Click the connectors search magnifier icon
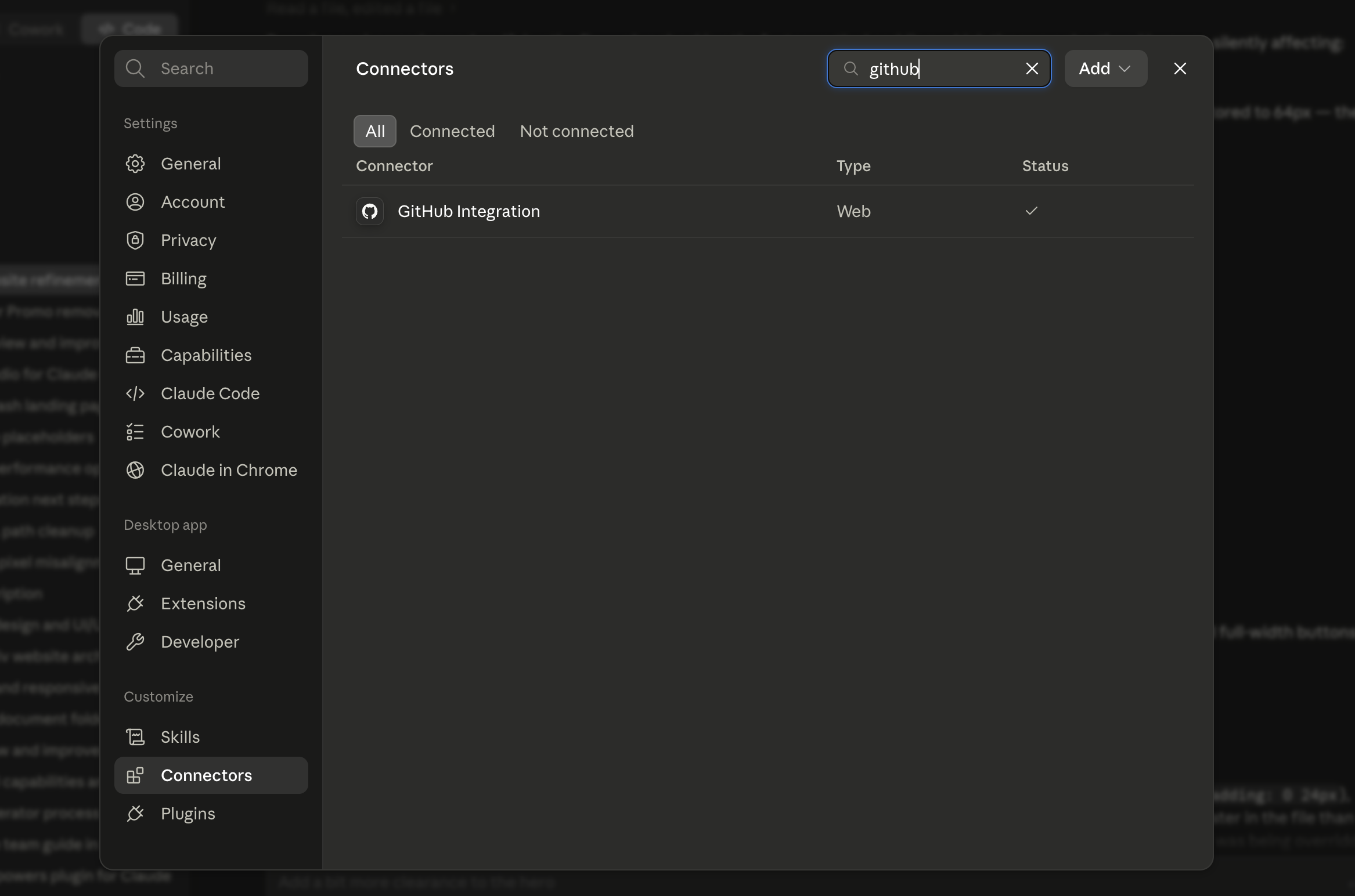This screenshot has width=1355, height=896. pos(851,68)
